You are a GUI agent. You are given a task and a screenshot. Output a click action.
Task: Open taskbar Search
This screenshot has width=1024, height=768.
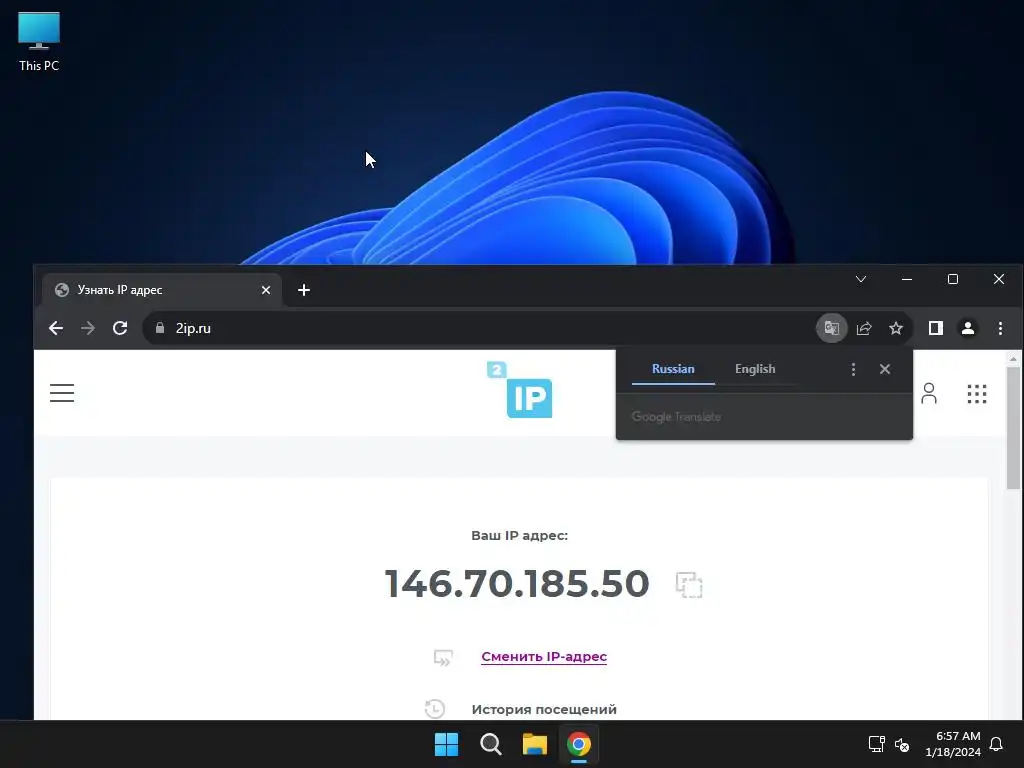(490, 744)
